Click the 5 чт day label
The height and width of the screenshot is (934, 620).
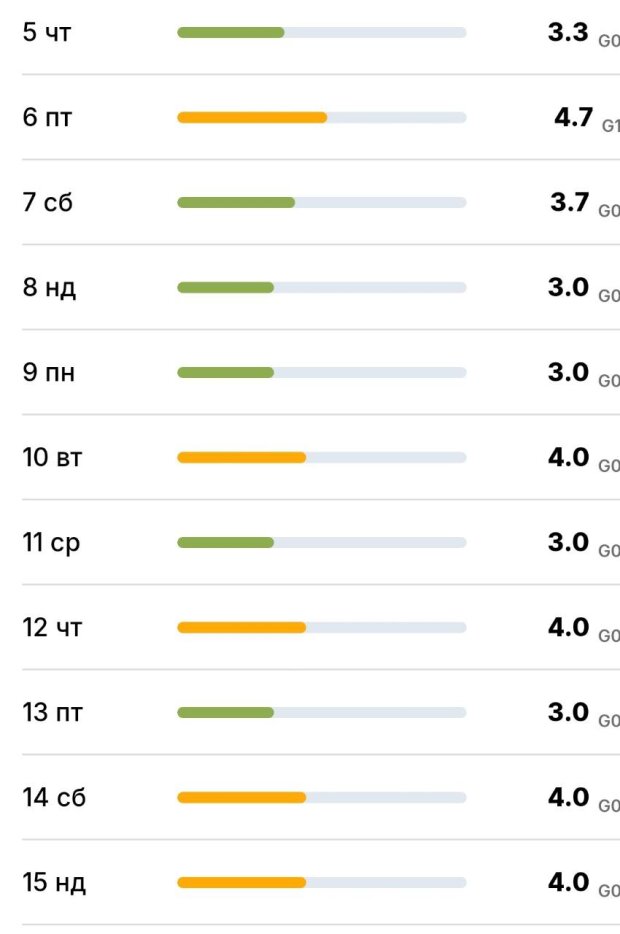(x=47, y=32)
